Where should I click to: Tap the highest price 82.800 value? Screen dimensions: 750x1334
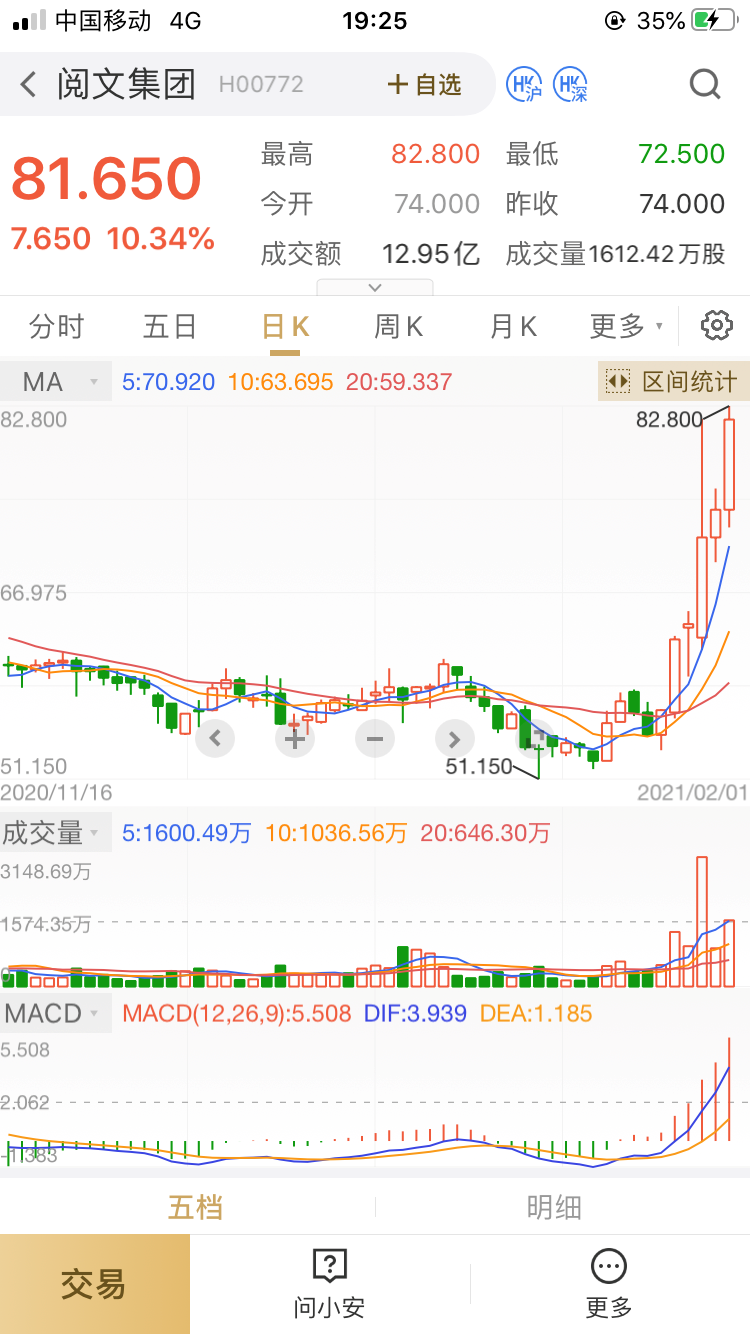(x=436, y=154)
